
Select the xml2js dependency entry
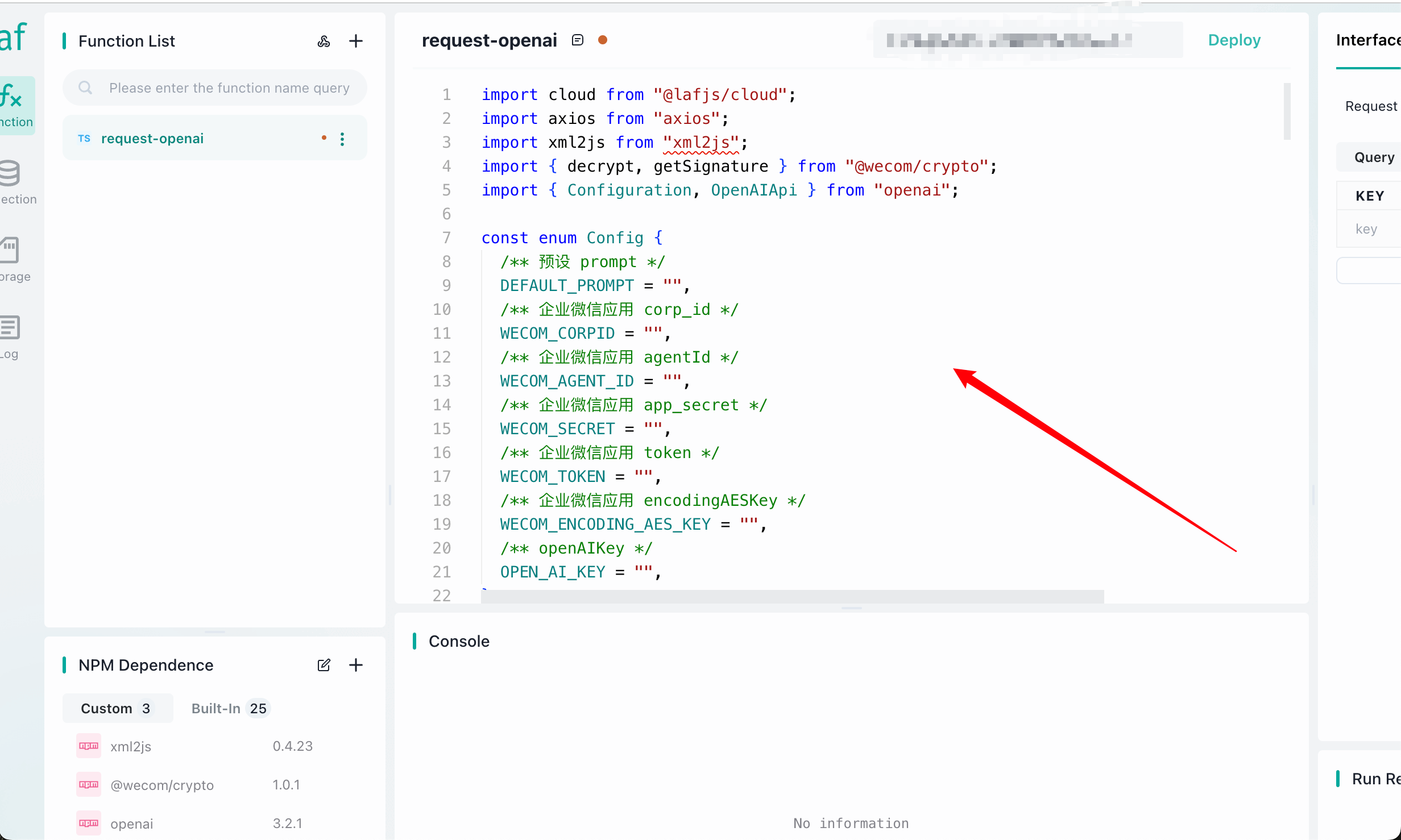[x=131, y=746]
